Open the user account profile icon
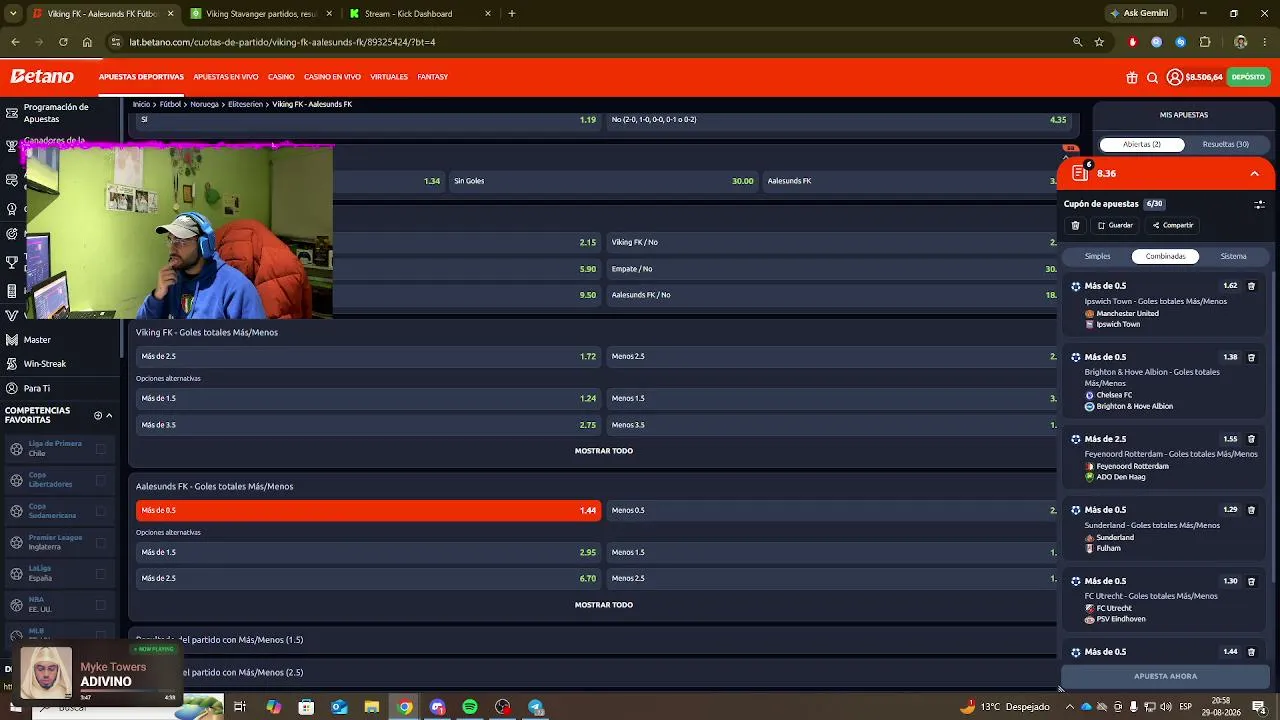This screenshot has width=1280, height=720. point(1175,77)
